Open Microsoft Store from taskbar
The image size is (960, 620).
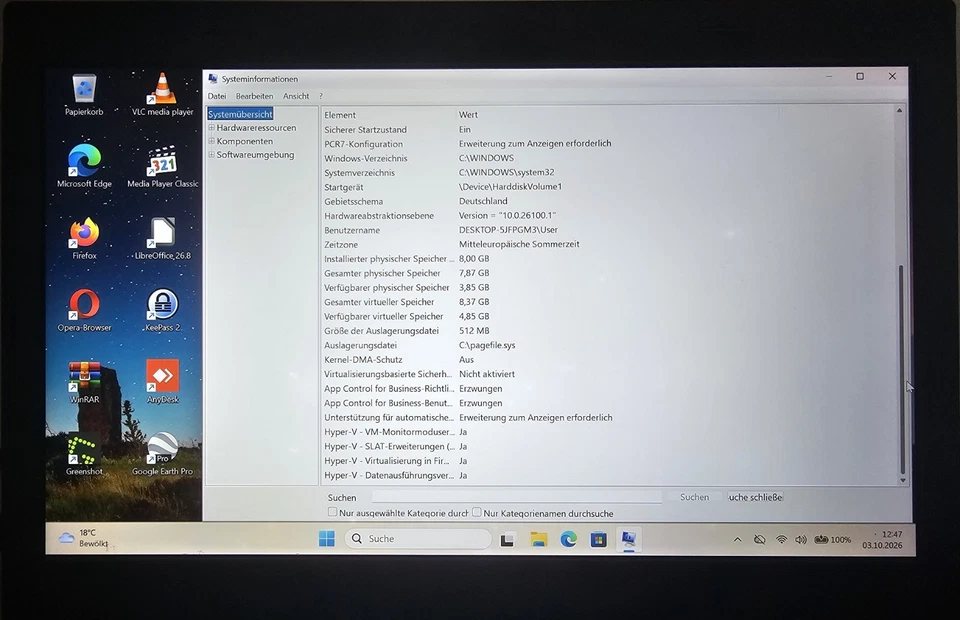pyautogui.click(x=598, y=539)
